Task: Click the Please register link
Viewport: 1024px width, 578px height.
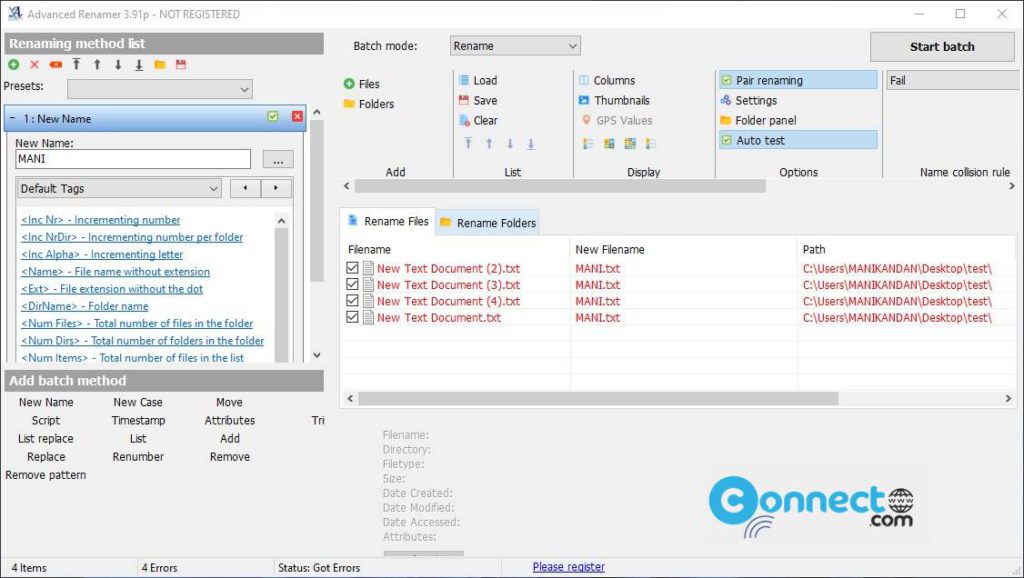Action: 569,566
